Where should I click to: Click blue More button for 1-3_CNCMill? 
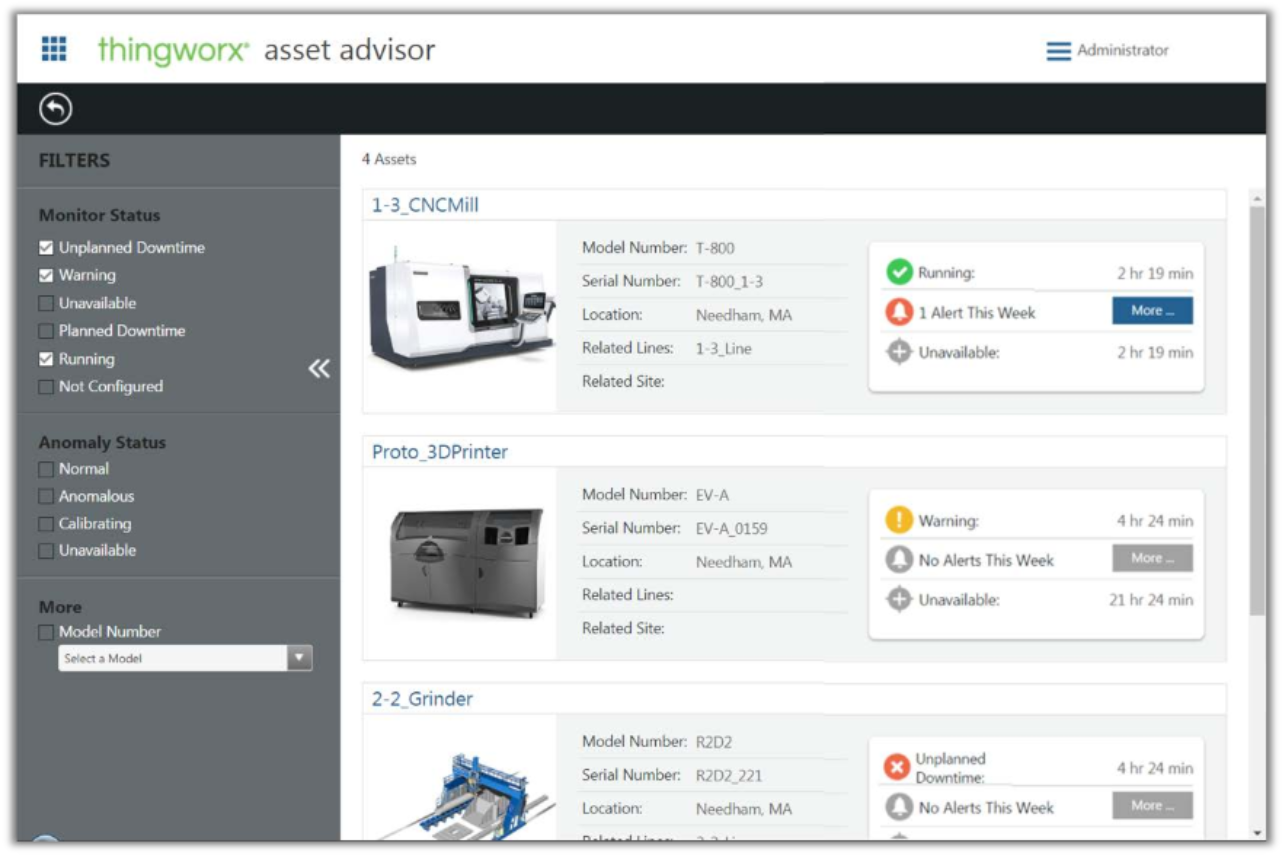1152,311
